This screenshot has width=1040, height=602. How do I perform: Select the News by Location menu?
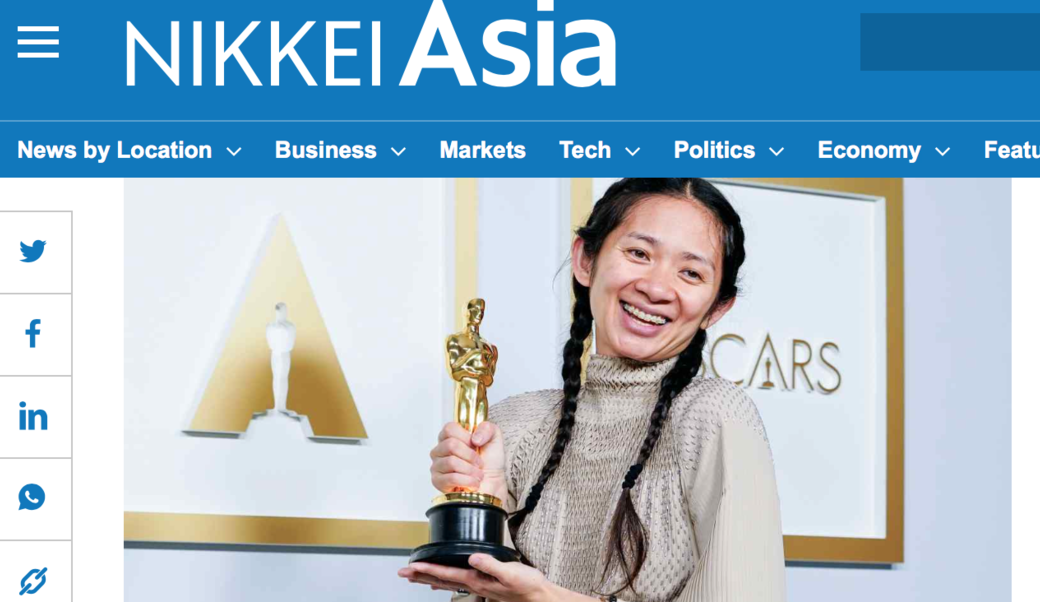114,150
